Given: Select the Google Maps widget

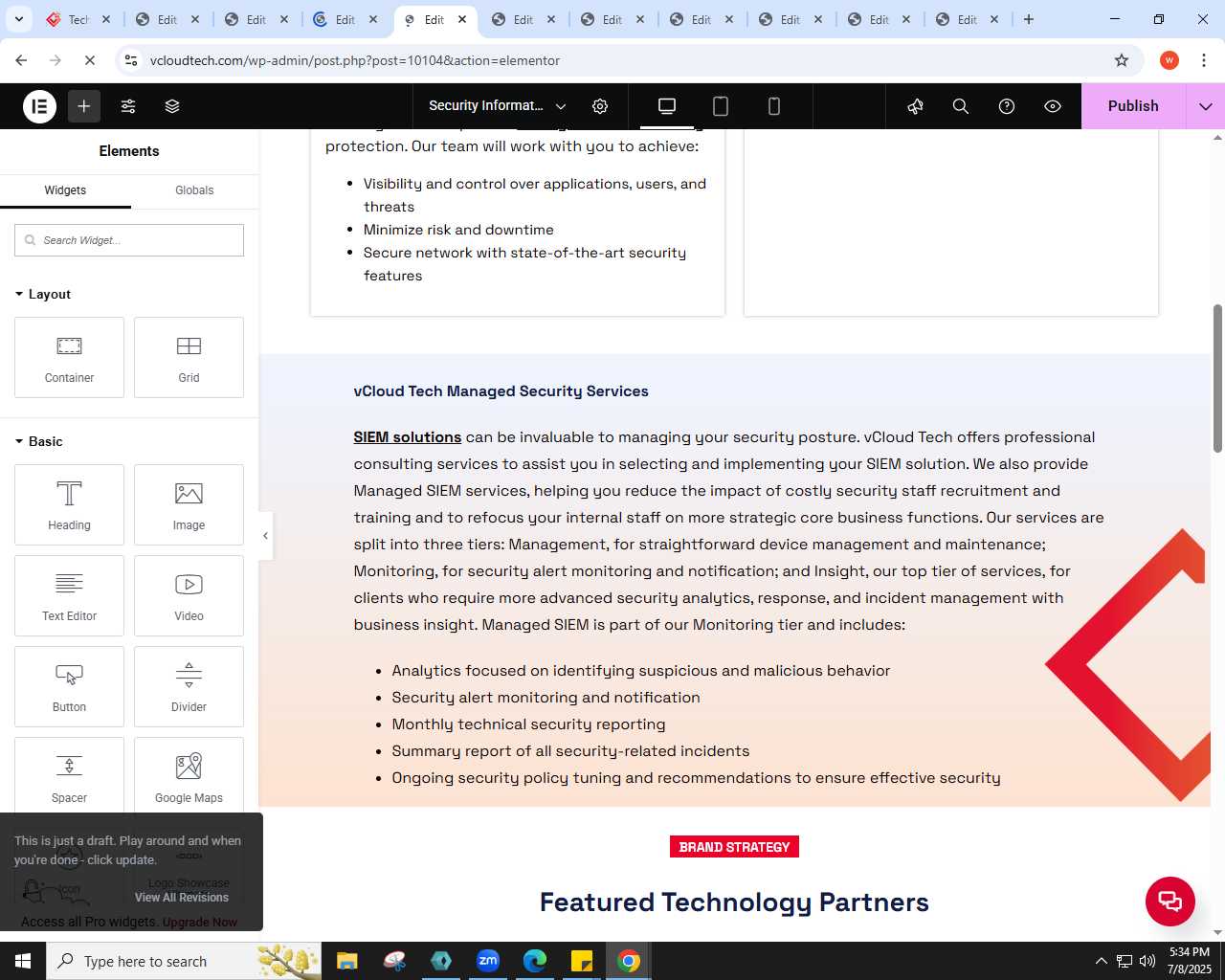Looking at the screenshot, I should (x=189, y=775).
